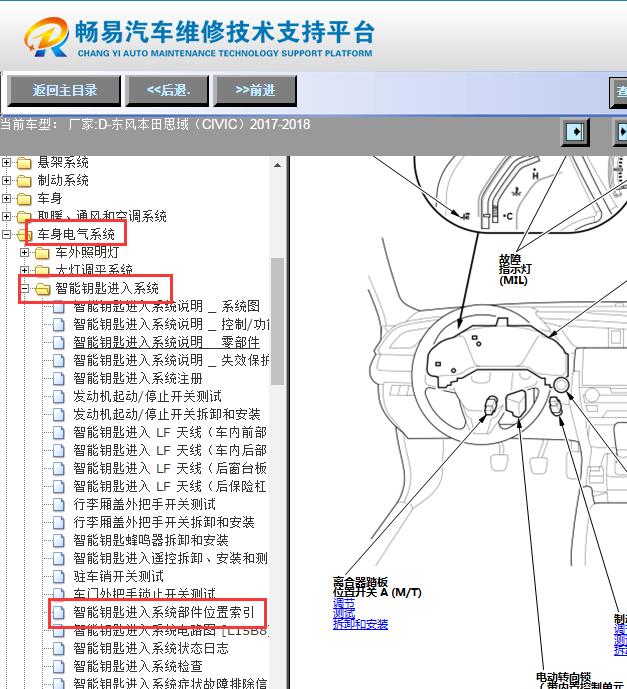The height and width of the screenshot is (689, 627).
Task: Open 驻车销开关测试 page
Action: click(x=118, y=577)
